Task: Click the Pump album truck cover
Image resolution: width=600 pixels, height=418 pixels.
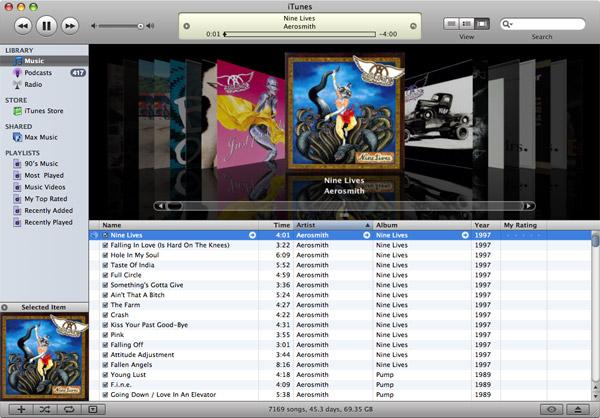Action: coord(439,113)
